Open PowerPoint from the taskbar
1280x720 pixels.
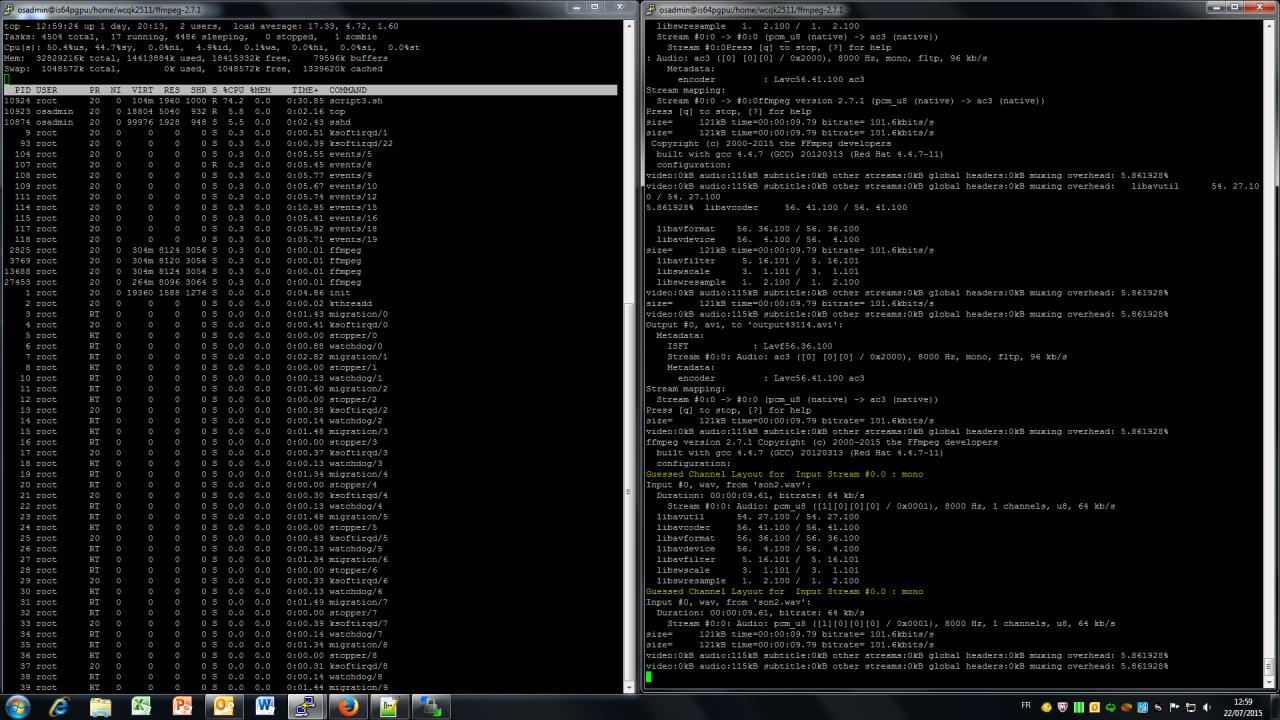tap(182, 707)
